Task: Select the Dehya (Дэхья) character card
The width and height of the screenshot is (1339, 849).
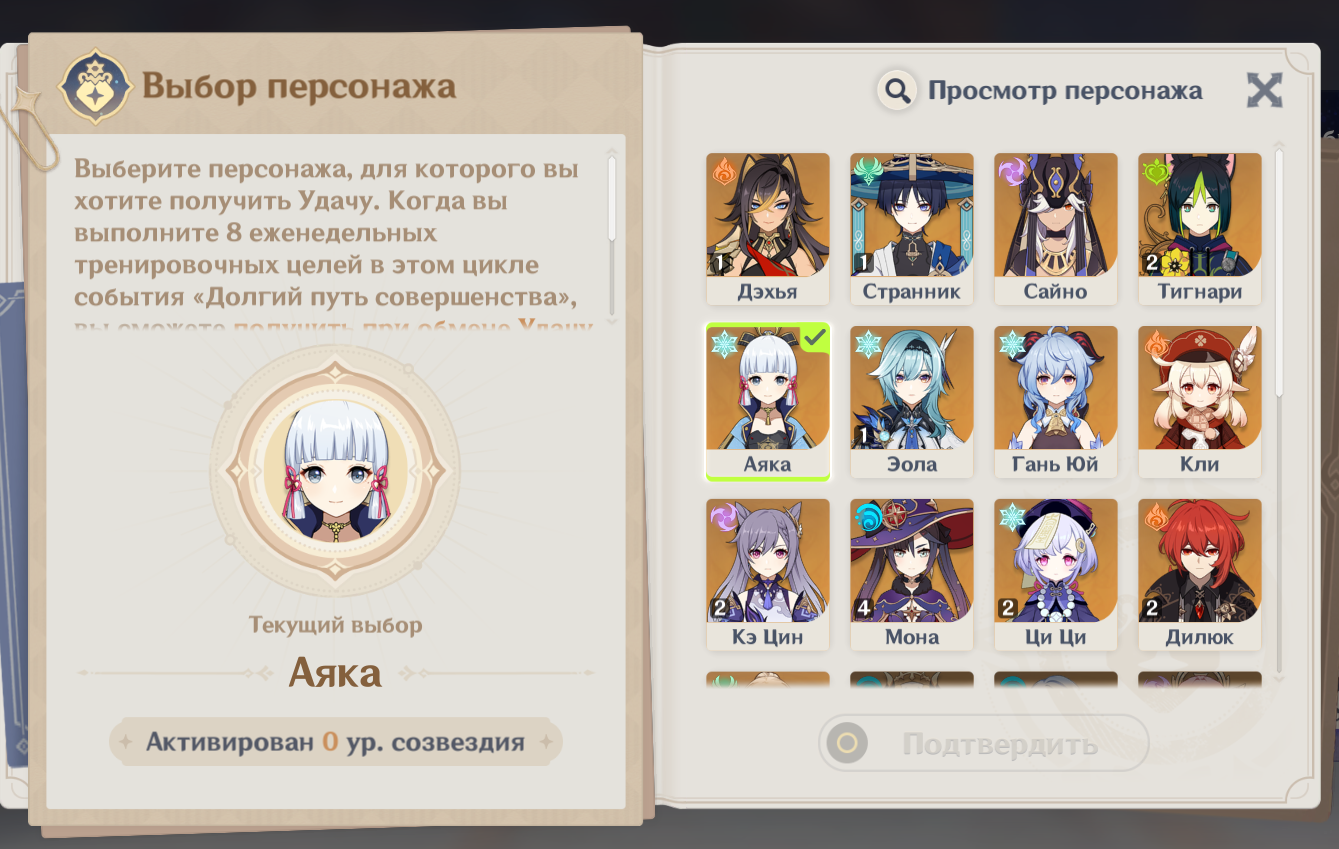Action: (767, 229)
